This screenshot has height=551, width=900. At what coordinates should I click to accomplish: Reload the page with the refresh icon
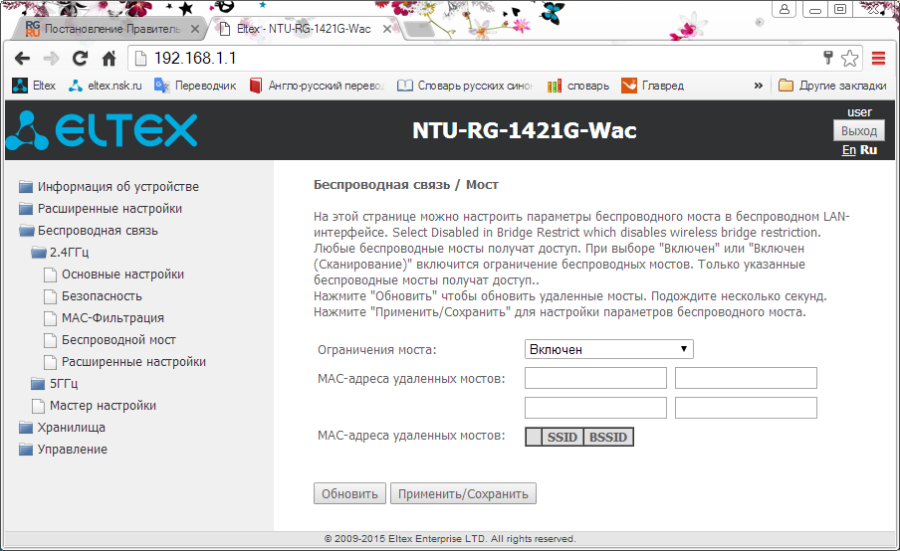click(x=80, y=59)
